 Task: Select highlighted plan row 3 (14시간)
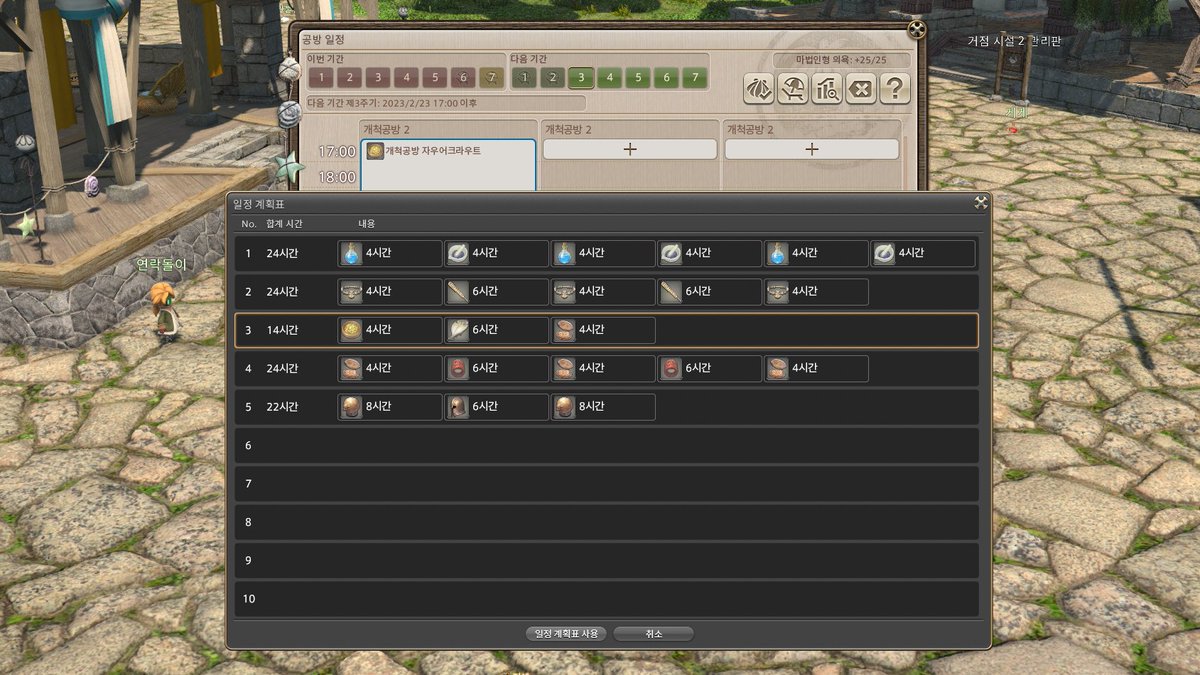(x=606, y=330)
